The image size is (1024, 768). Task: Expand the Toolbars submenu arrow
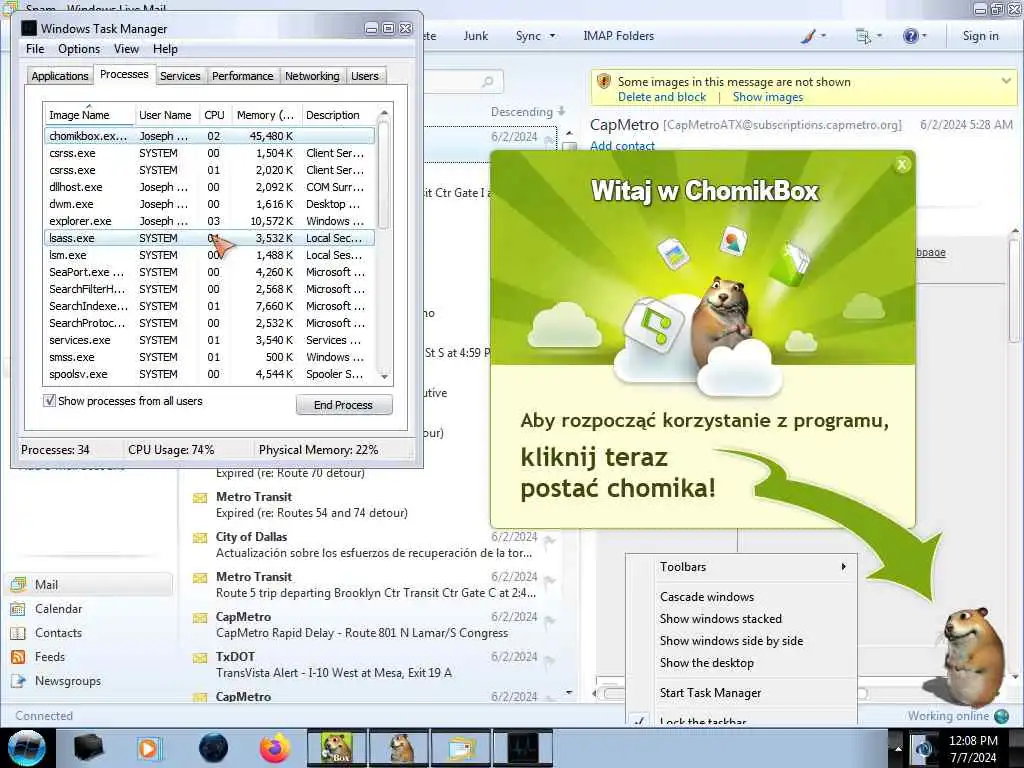[844, 567]
